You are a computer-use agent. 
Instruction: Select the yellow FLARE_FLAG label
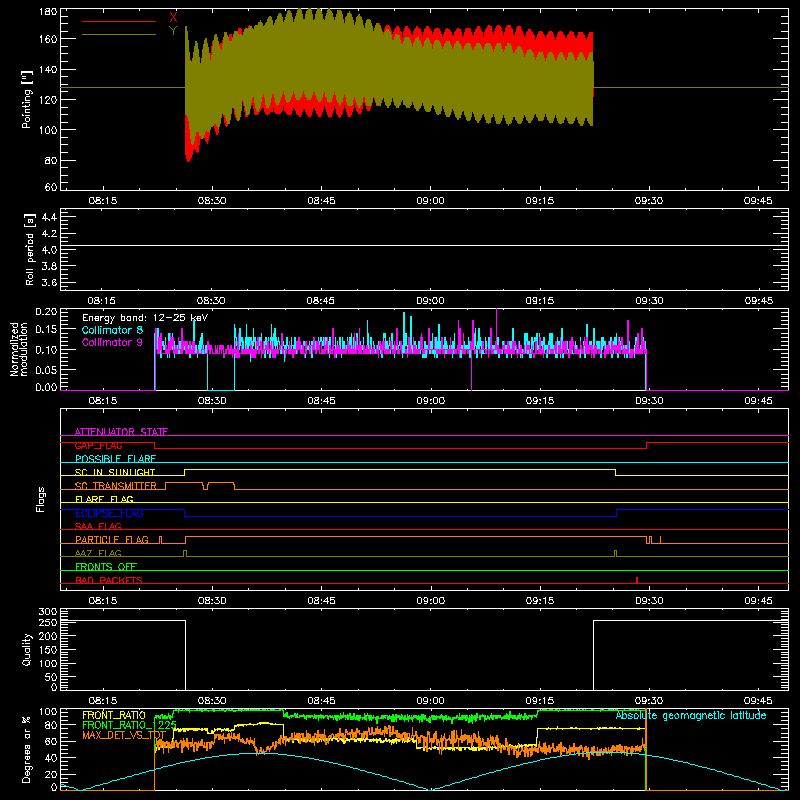pos(104,499)
